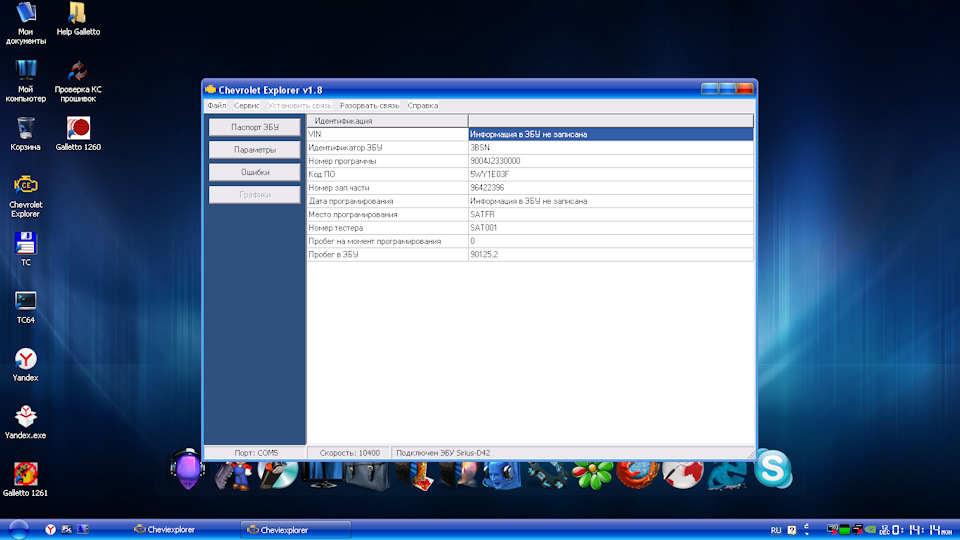Open the blue monitor dock icon
This screenshot has width=960, height=540.
pyautogui.click(x=322, y=476)
